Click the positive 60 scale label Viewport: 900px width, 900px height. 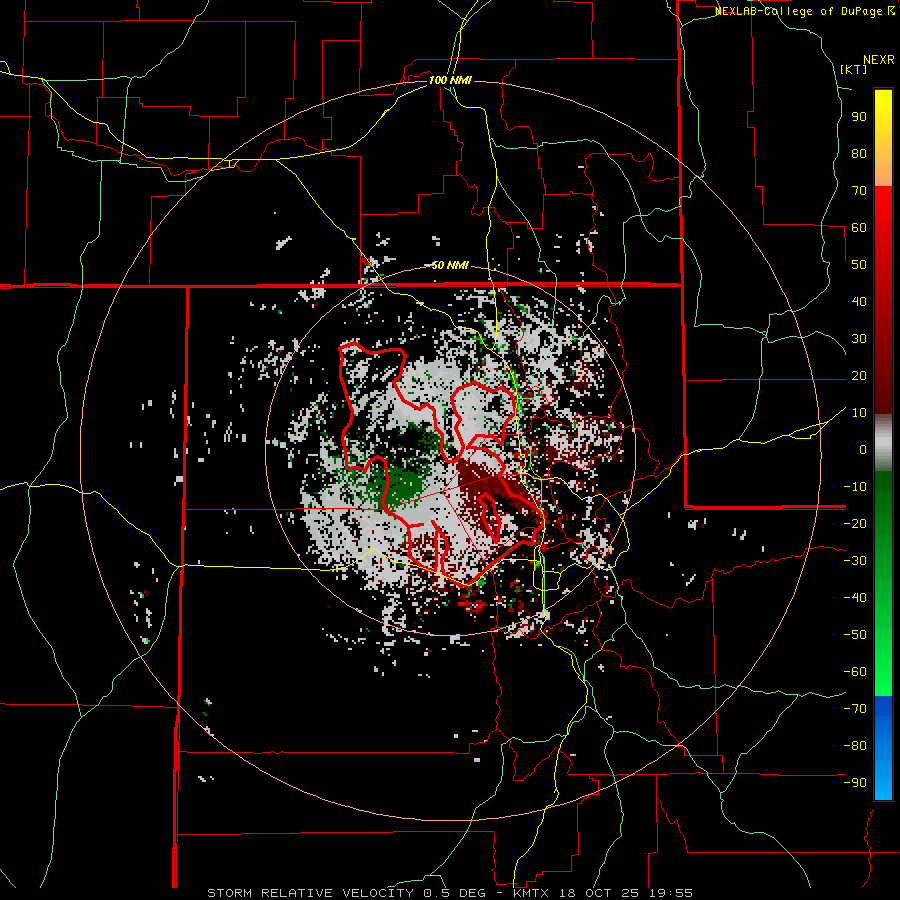point(859,228)
